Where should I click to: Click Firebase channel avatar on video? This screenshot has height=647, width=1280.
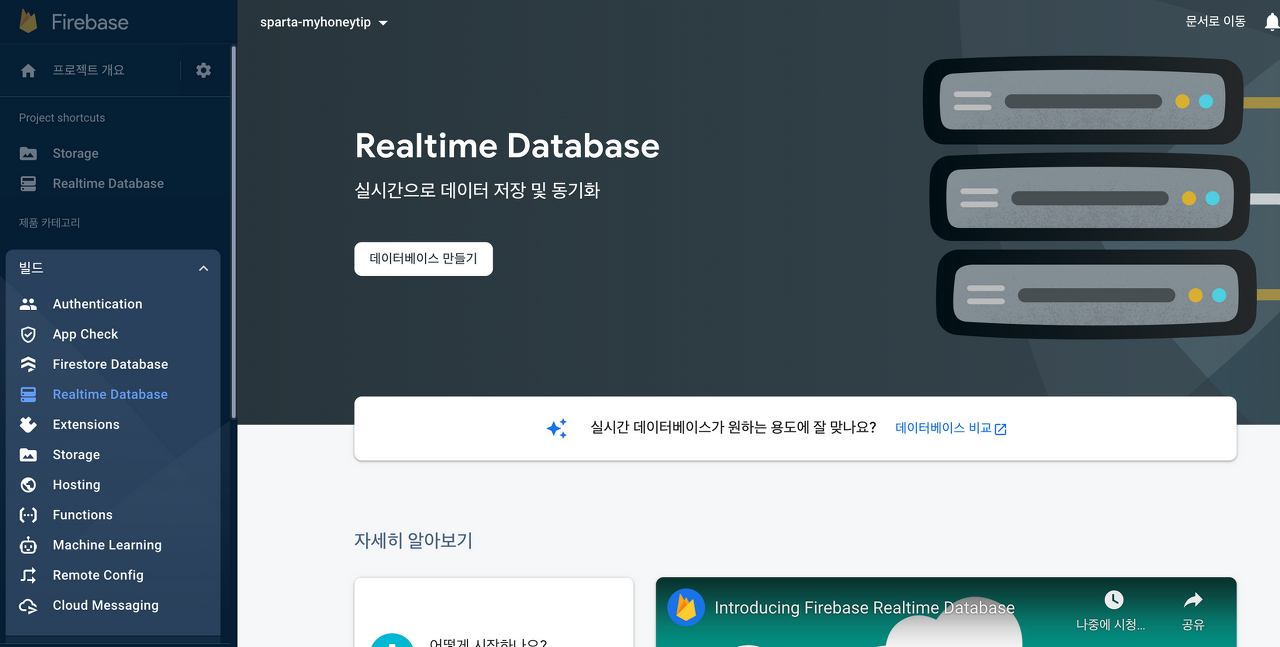(686, 607)
